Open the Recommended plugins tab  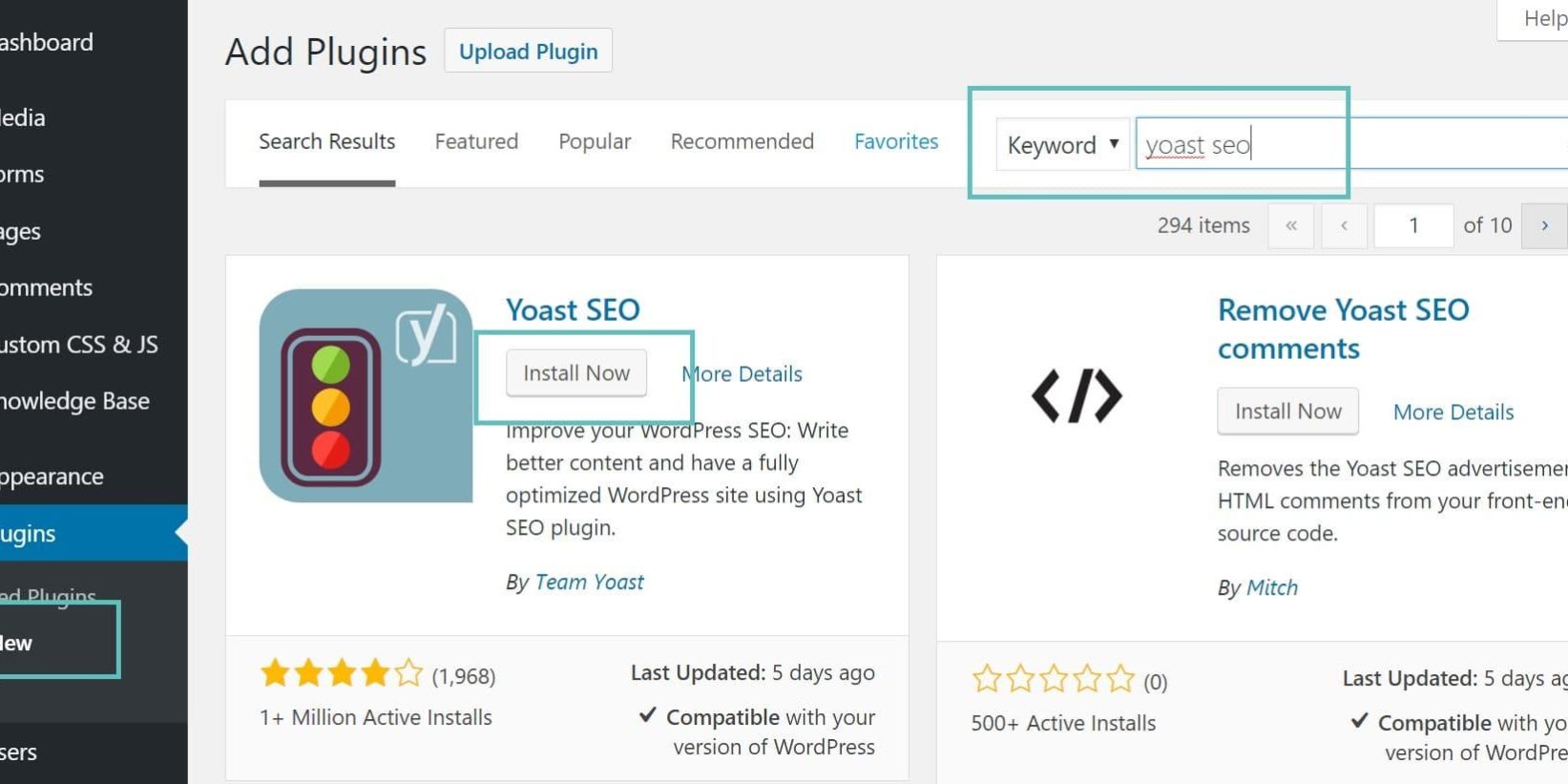click(x=742, y=141)
